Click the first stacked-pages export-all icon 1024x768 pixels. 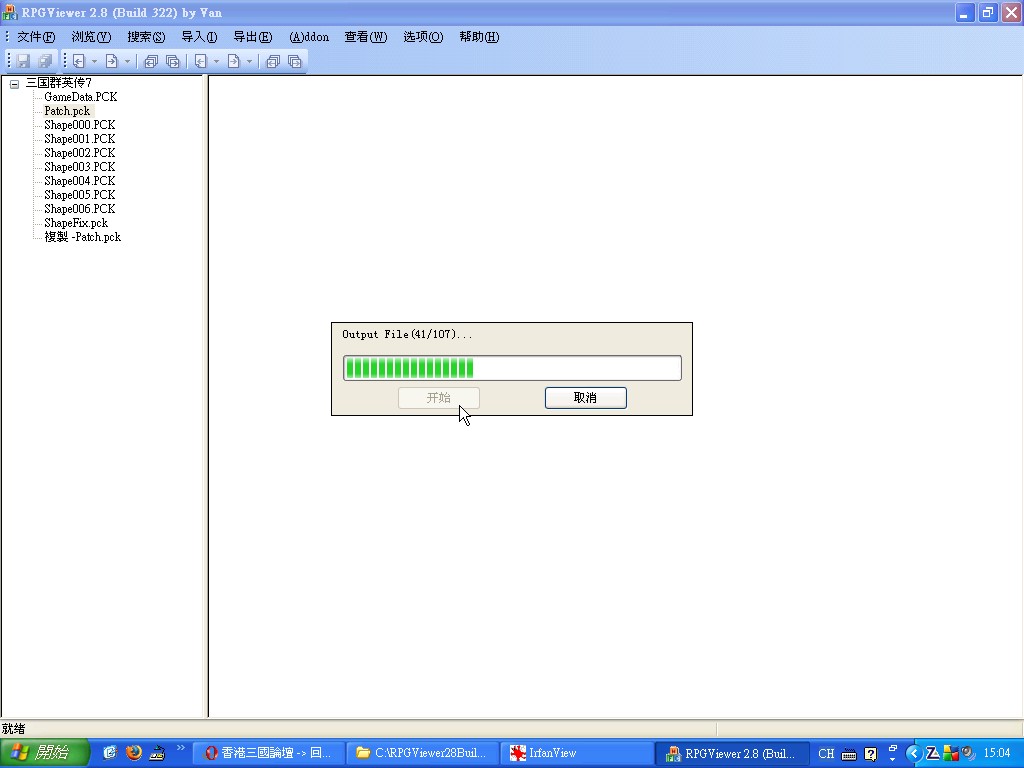[172, 61]
